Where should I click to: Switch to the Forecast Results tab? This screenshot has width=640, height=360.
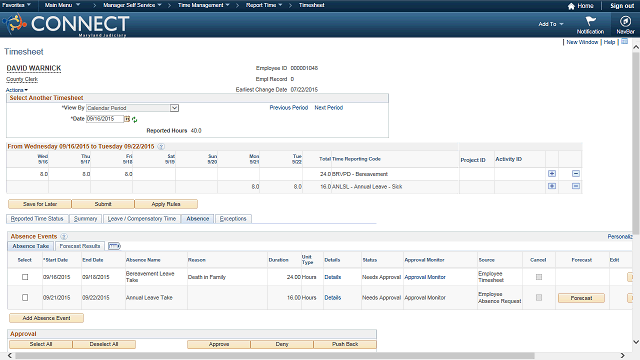(x=80, y=246)
